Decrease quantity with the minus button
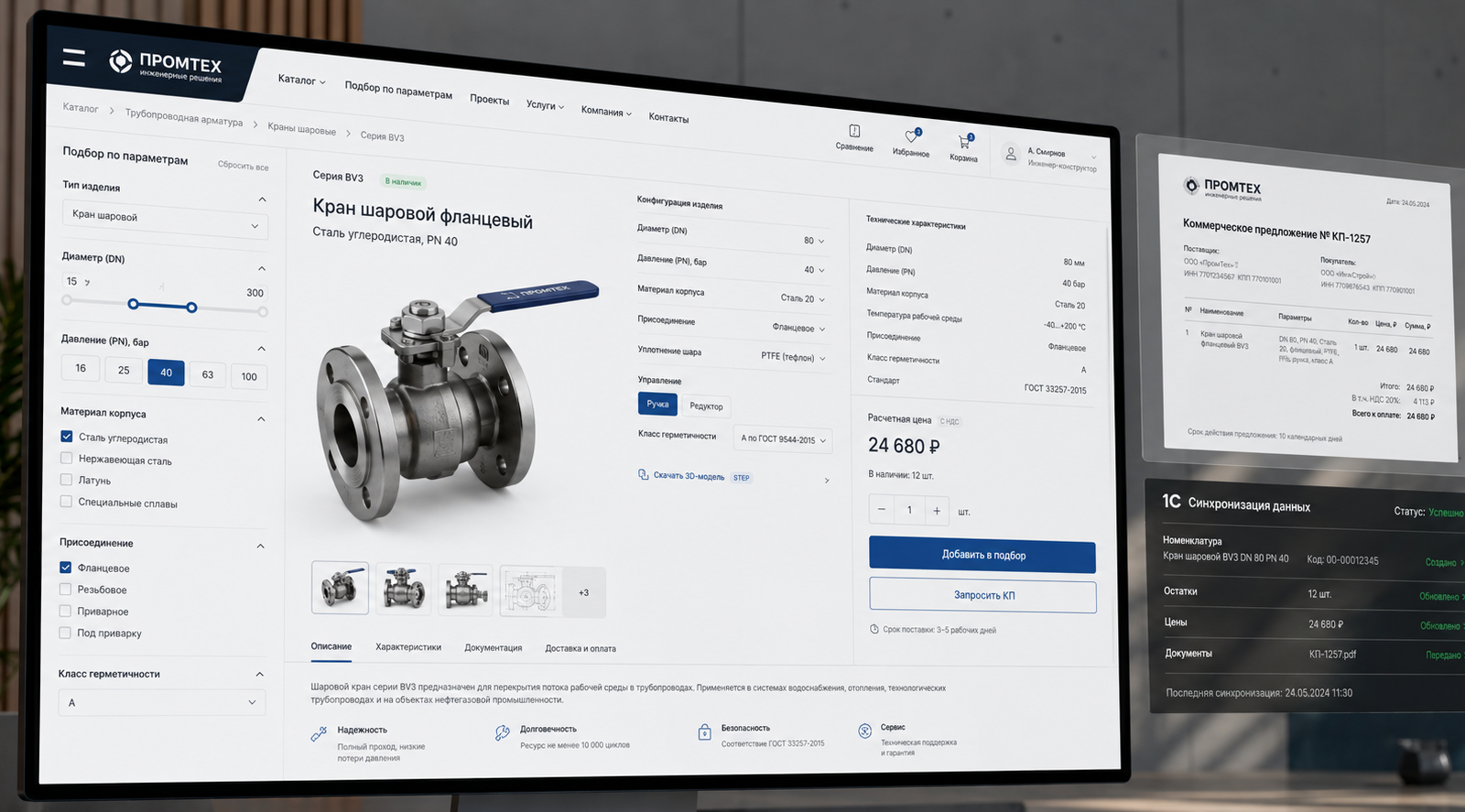 pyautogui.click(x=882, y=509)
